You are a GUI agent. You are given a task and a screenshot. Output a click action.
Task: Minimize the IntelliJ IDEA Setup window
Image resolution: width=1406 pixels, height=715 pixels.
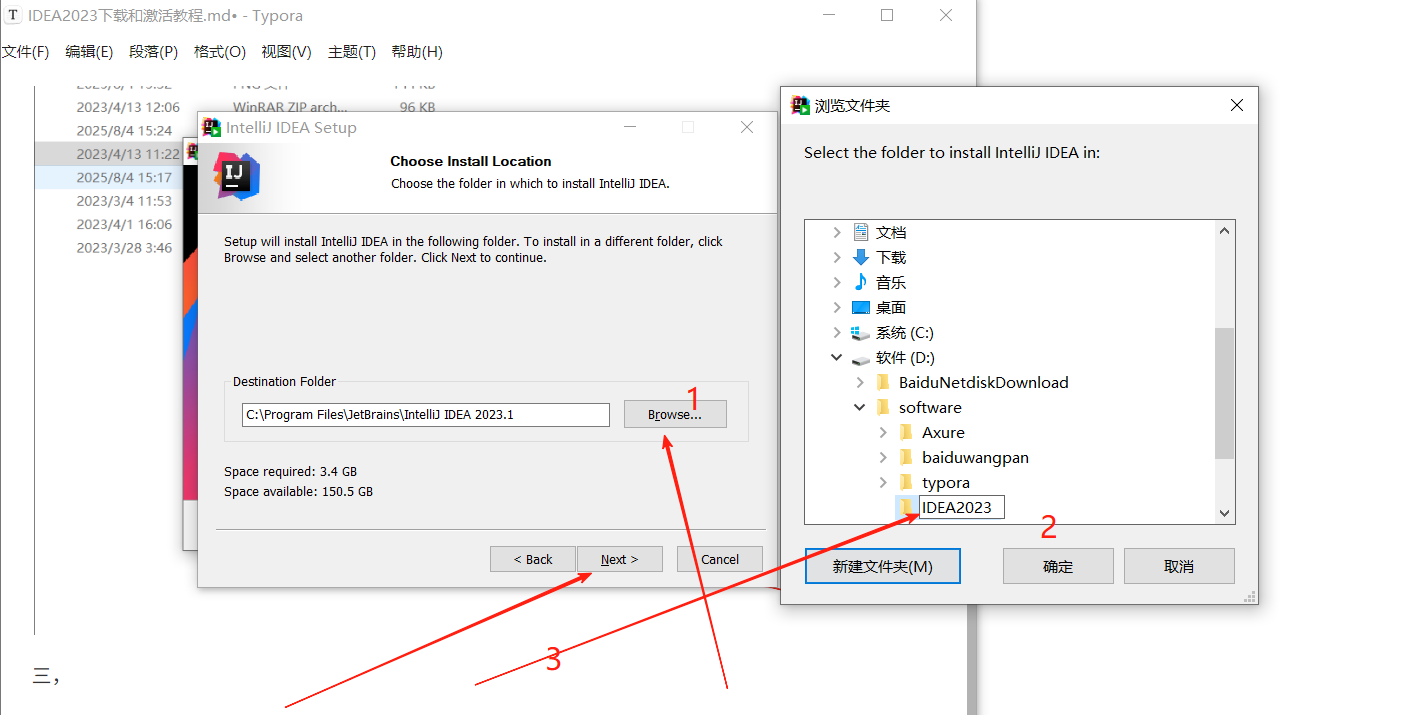point(630,127)
